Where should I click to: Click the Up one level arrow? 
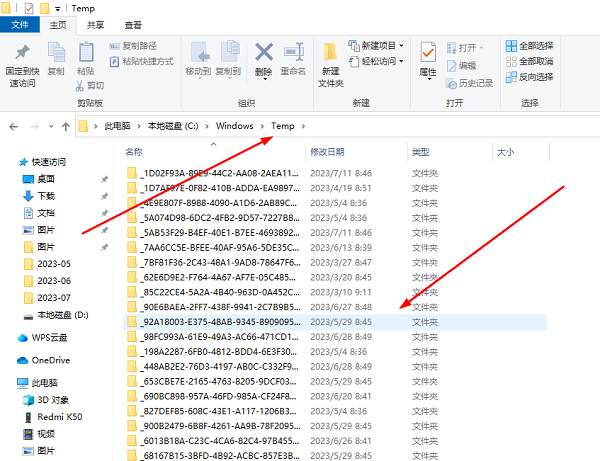[x=66, y=127]
